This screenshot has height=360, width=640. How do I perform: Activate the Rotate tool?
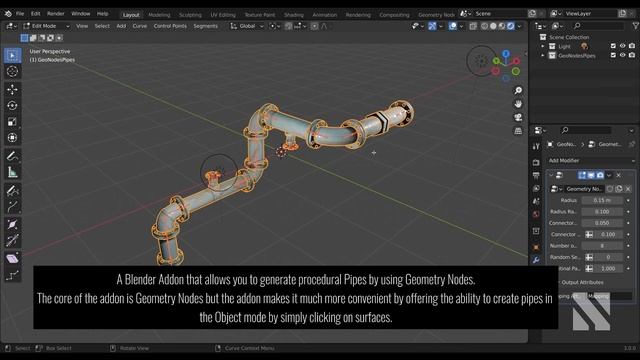(x=12, y=105)
